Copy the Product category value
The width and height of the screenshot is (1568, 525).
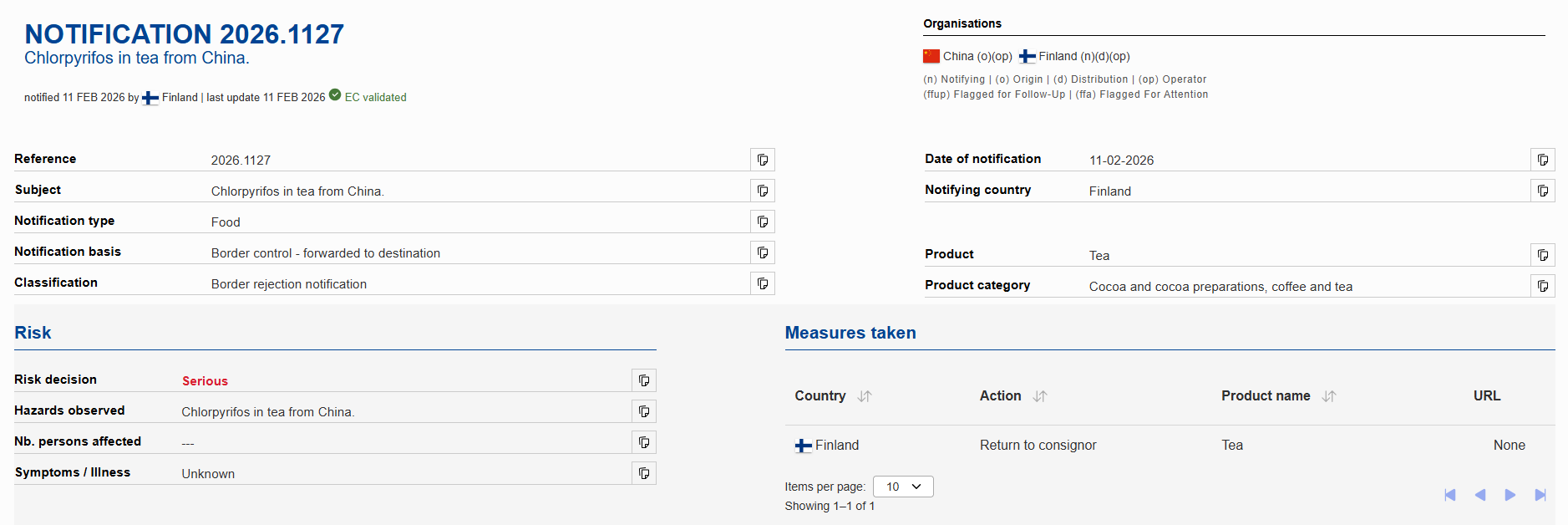pos(1543,286)
